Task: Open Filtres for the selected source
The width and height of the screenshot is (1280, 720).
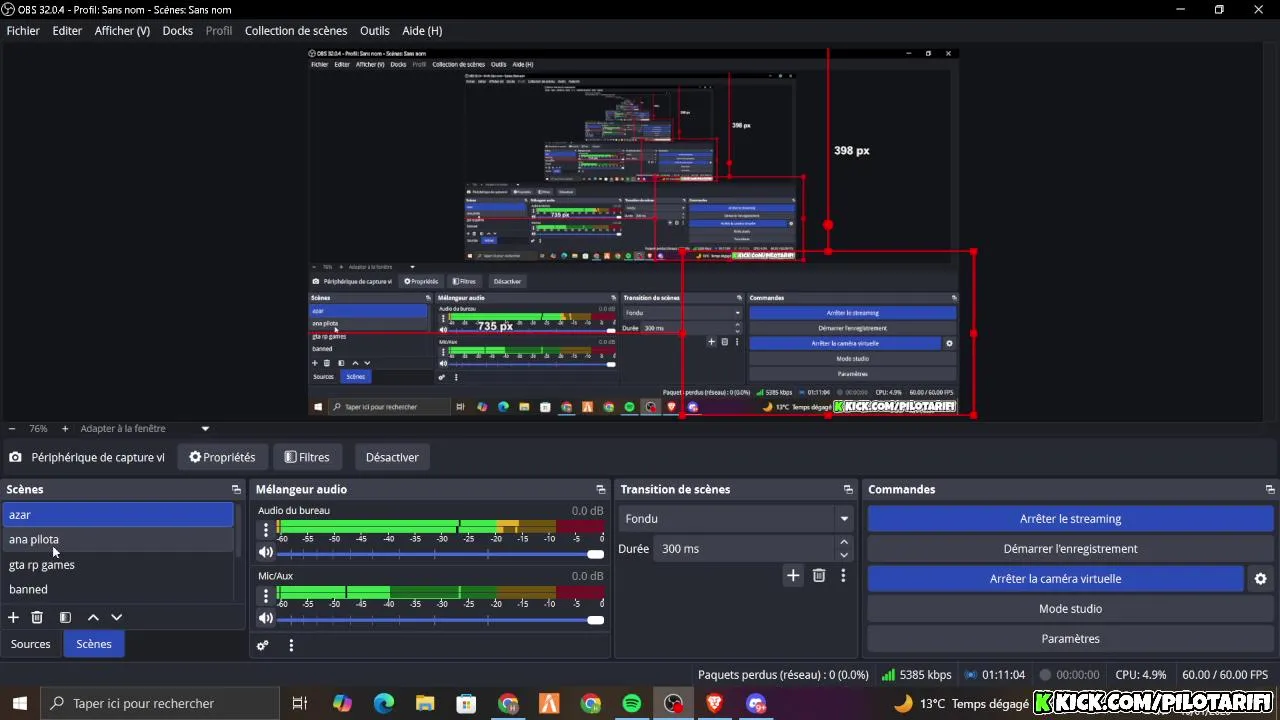Action: (x=307, y=457)
